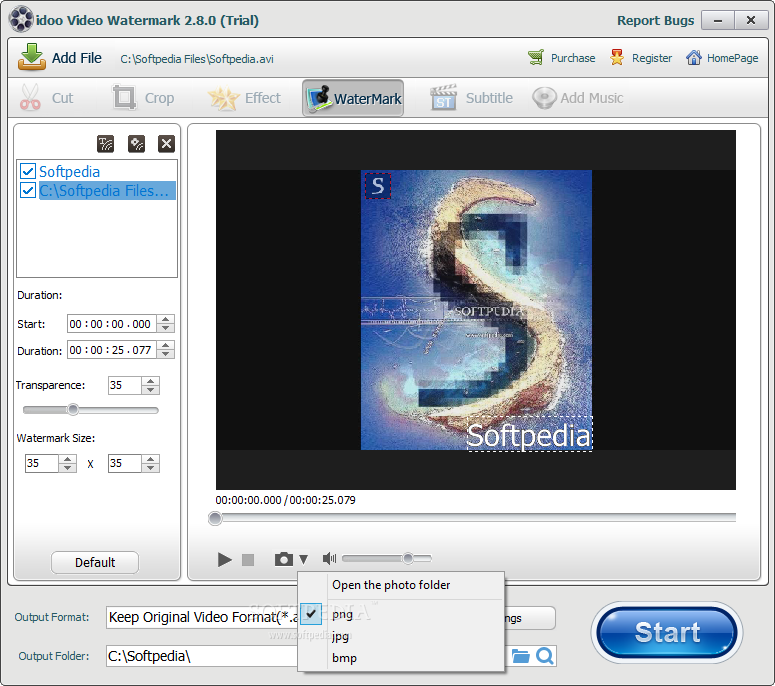
Task: Click the film reel app logo
Action: (x=22, y=19)
